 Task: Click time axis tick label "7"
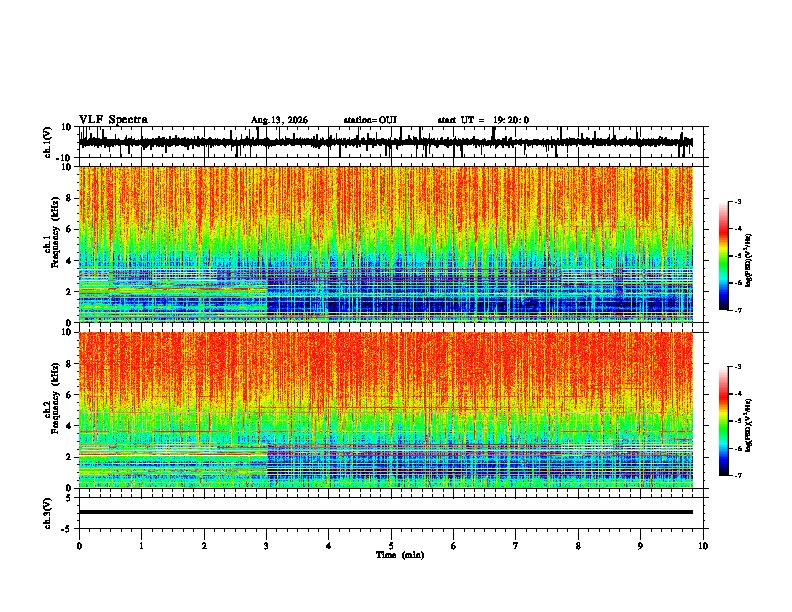pos(516,546)
